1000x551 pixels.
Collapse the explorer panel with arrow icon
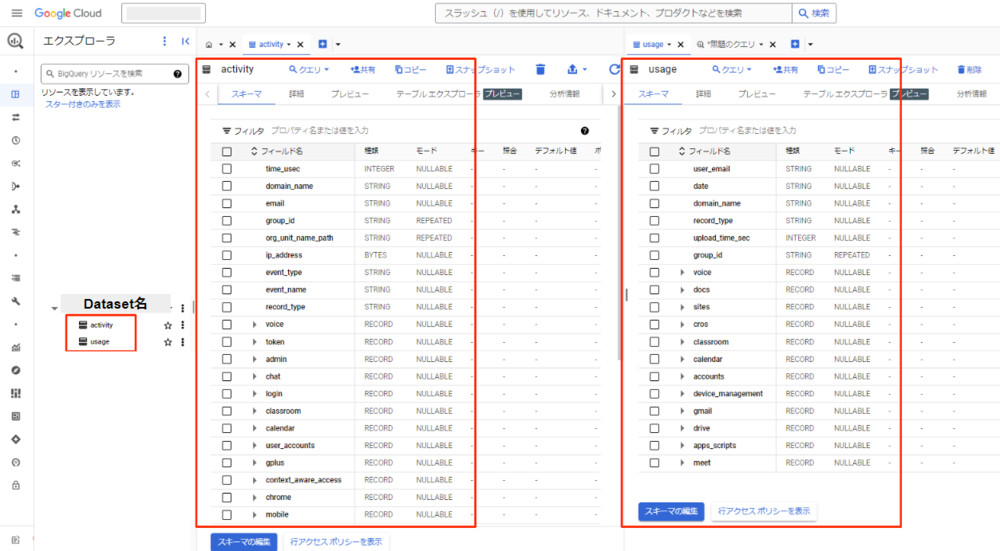[185, 41]
